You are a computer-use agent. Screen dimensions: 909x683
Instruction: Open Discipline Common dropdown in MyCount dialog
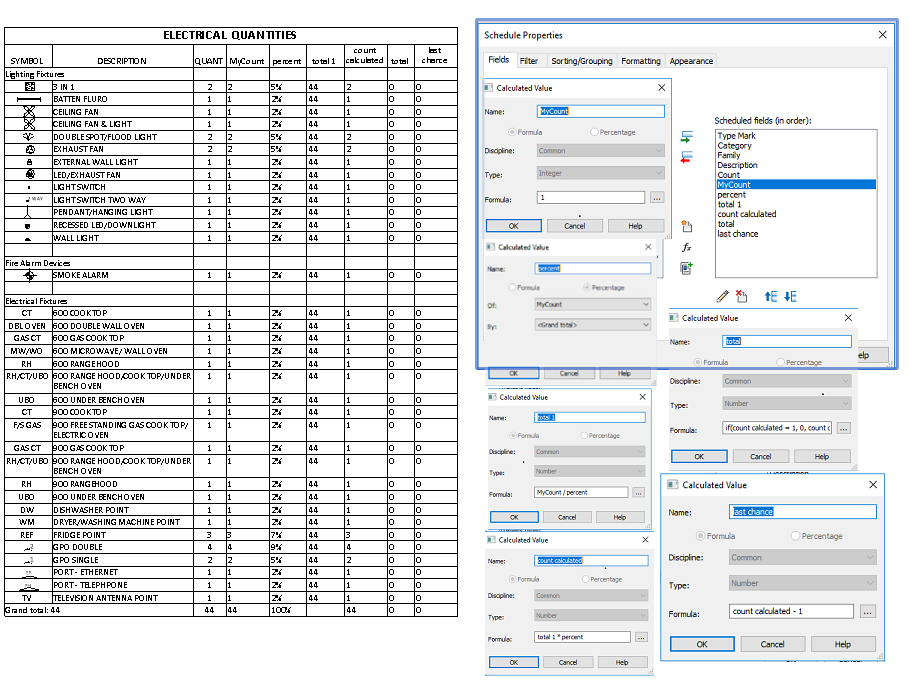coord(601,151)
